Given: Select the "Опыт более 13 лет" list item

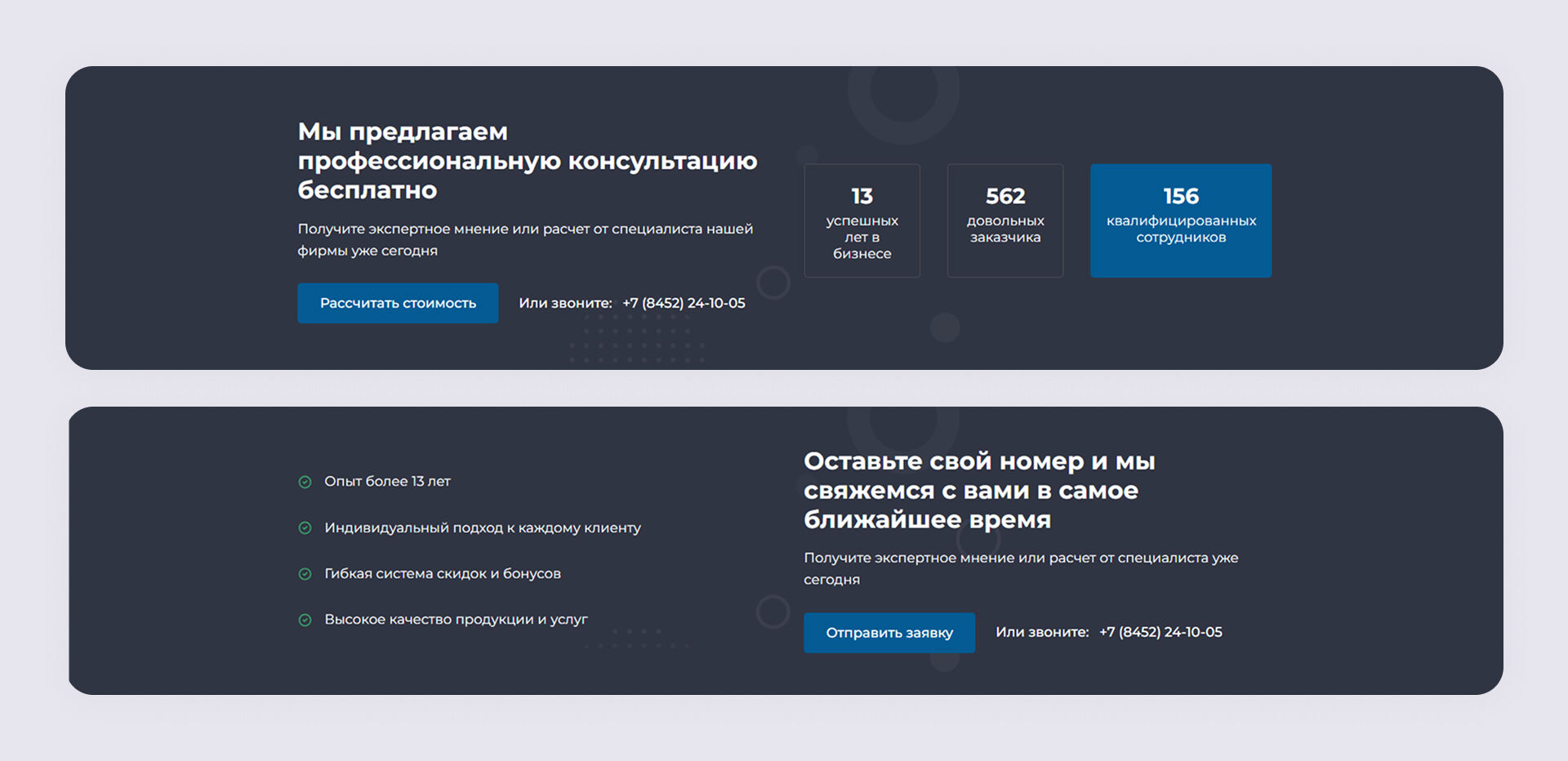Looking at the screenshot, I should coord(387,482).
